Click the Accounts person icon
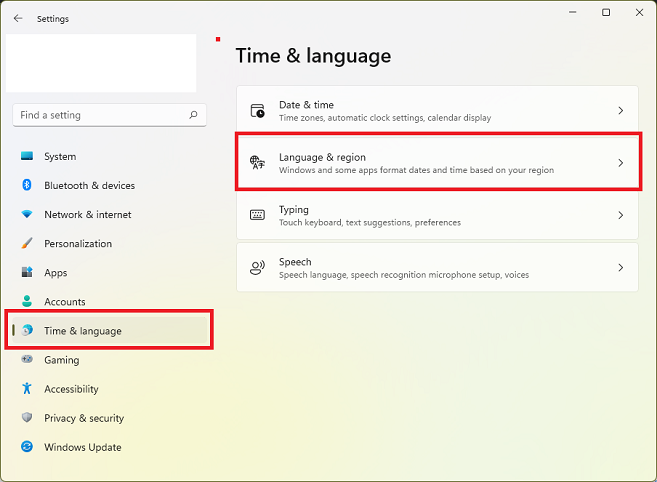 (x=27, y=301)
